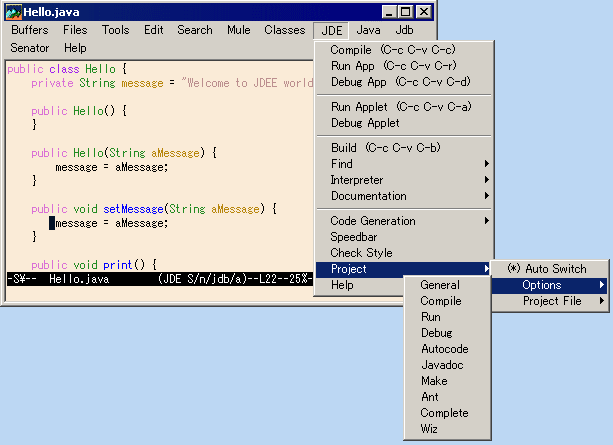Open Wiz project options

point(447,429)
